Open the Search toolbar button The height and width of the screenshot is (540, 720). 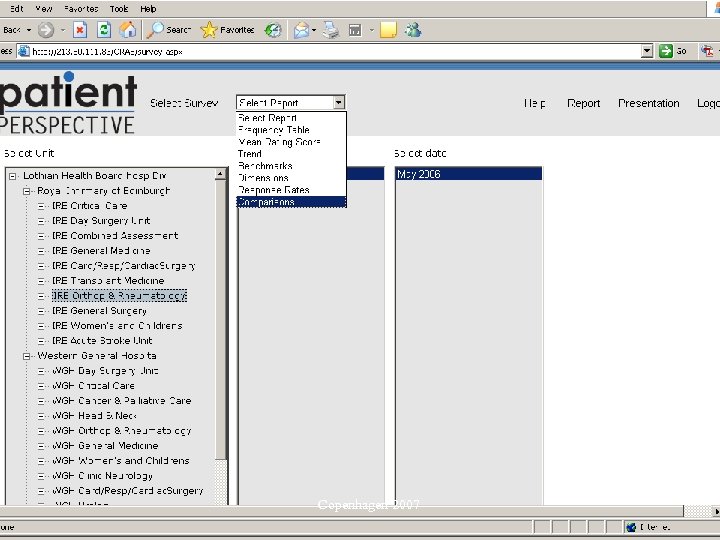point(168,30)
